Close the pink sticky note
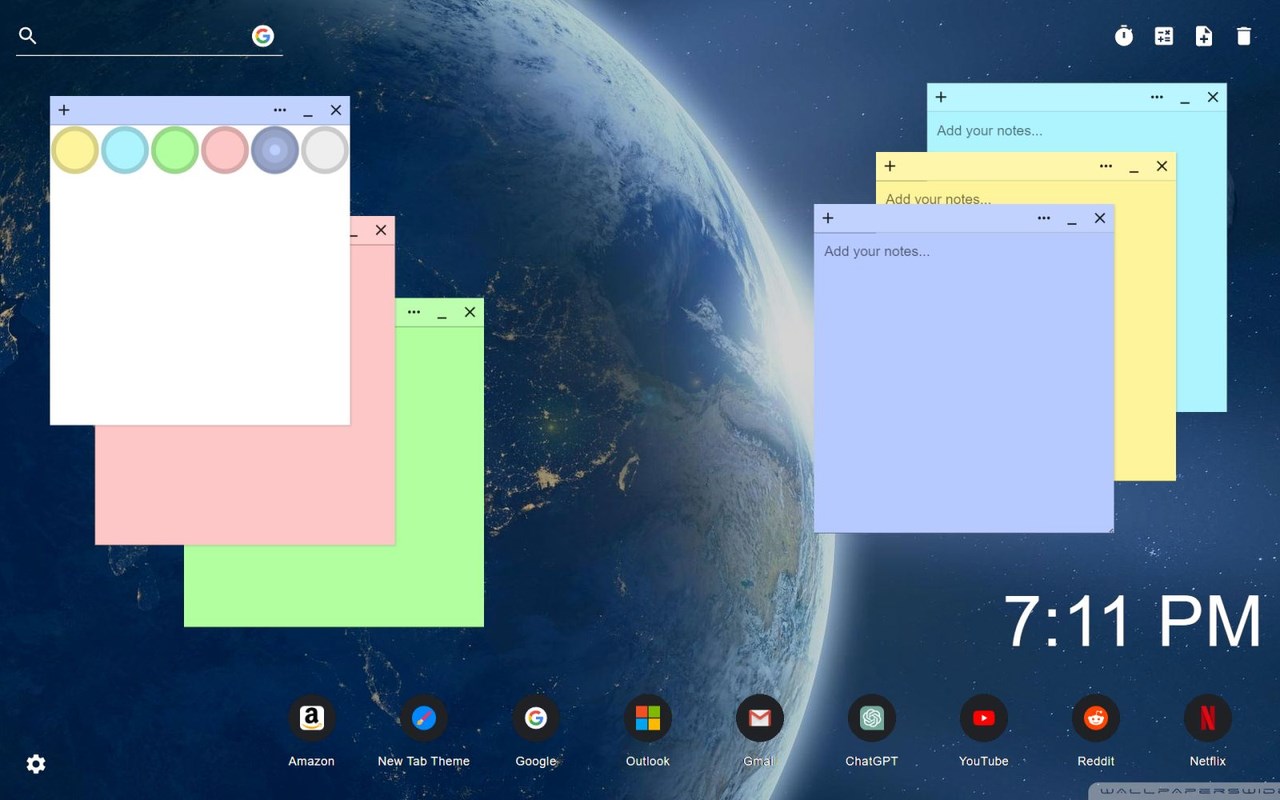 (381, 230)
